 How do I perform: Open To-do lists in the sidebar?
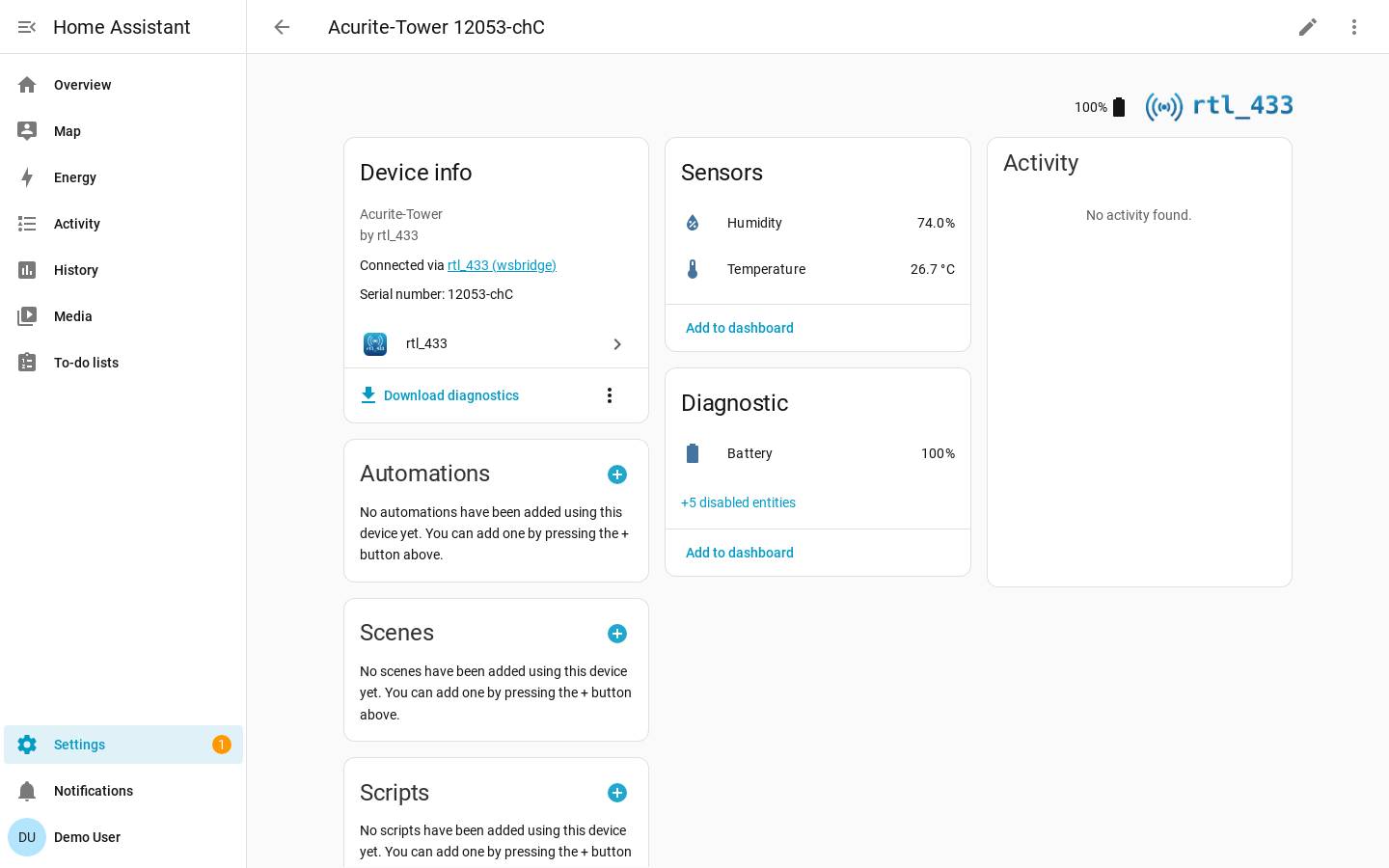pos(123,363)
